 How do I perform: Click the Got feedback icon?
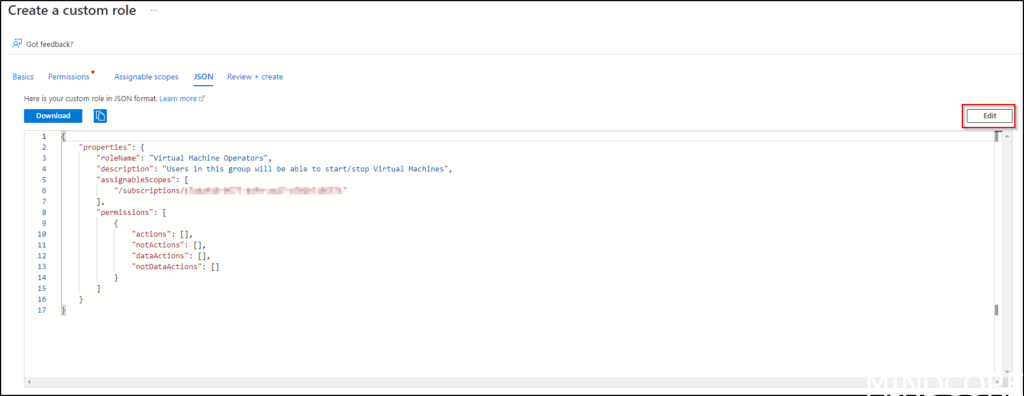point(17,44)
